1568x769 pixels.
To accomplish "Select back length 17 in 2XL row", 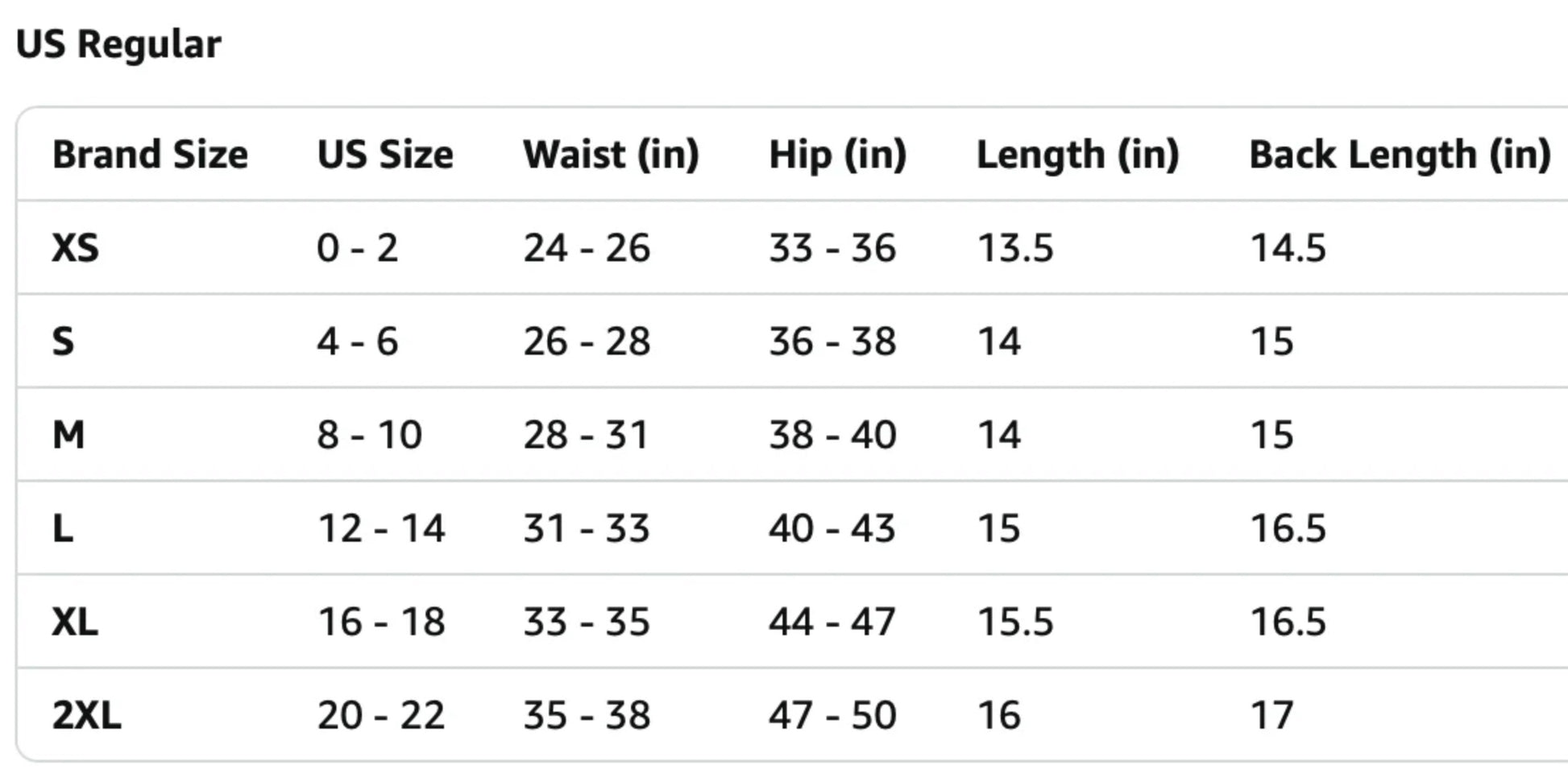I will (1271, 716).
